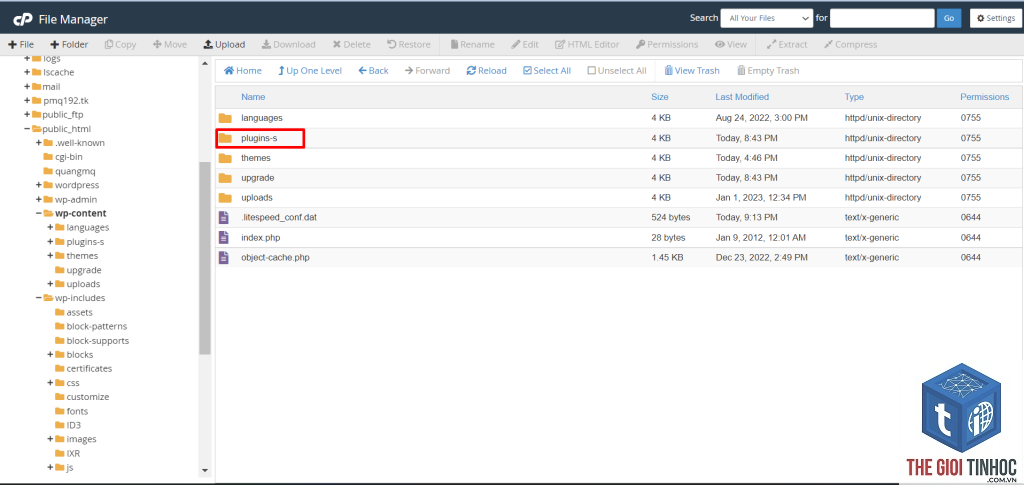The height and width of the screenshot is (485, 1024).
Task: Click the Compress toolbar button
Action: click(x=850, y=44)
